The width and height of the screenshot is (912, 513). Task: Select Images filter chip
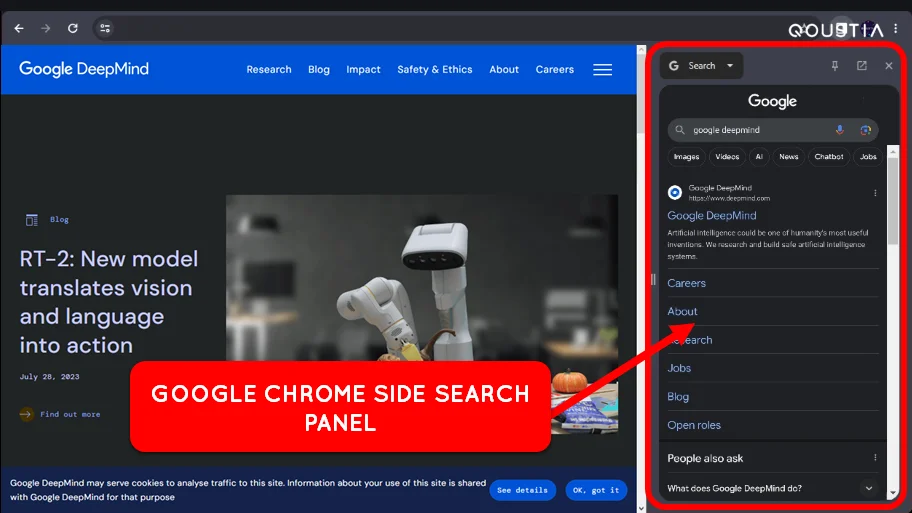686,156
